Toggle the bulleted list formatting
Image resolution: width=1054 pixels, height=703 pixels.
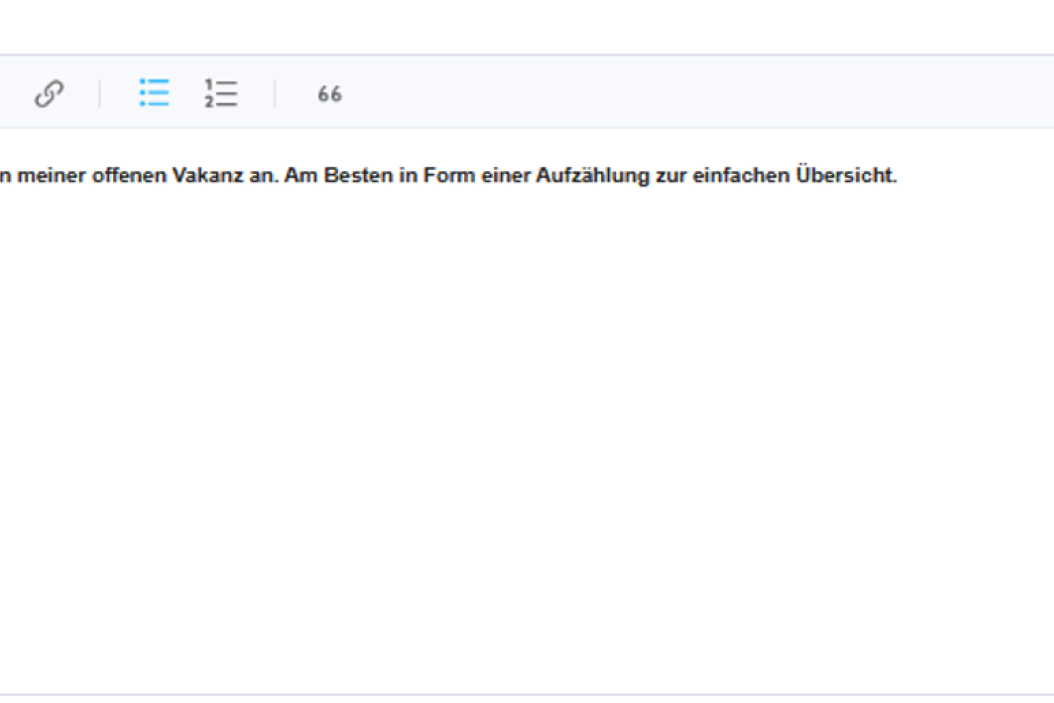point(154,93)
